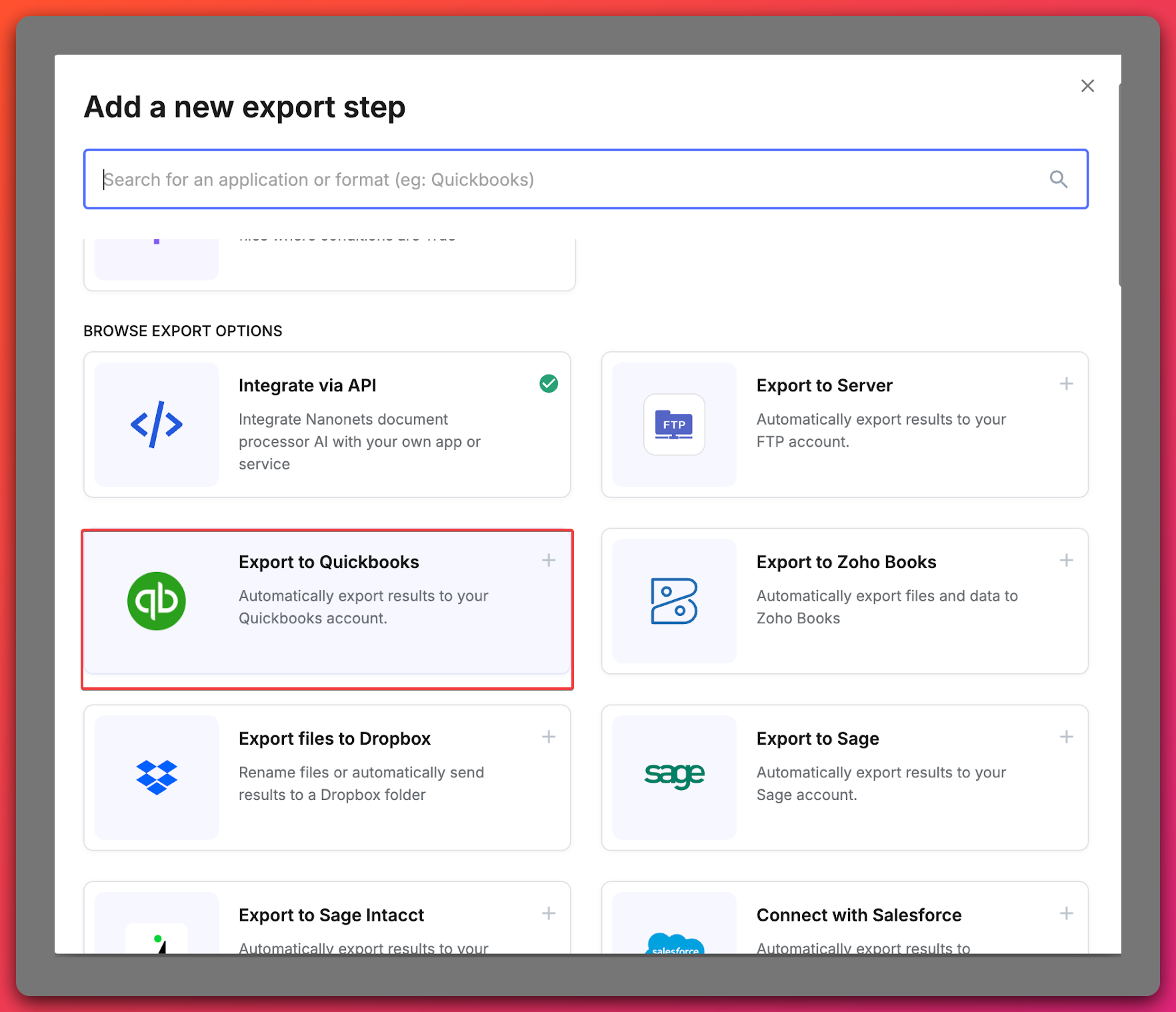Screen dimensions: 1176x1012
Task: Select the FTP server icon
Action: (x=674, y=425)
